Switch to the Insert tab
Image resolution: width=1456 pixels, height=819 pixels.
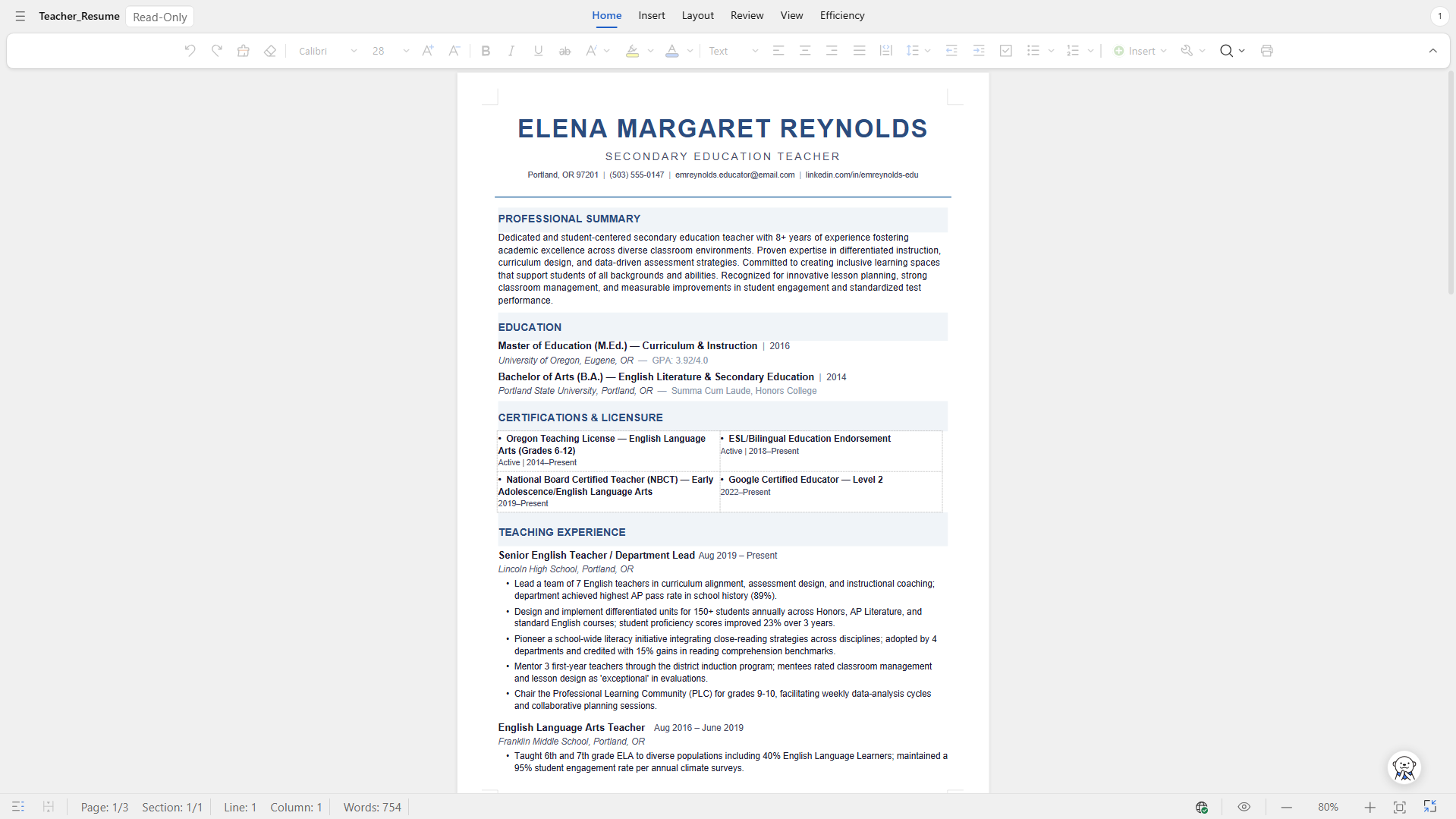(x=652, y=15)
